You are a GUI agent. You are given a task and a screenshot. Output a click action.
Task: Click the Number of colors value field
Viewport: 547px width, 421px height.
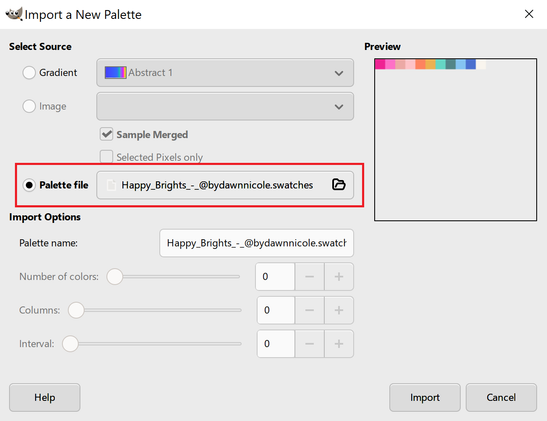click(x=275, y=277)
